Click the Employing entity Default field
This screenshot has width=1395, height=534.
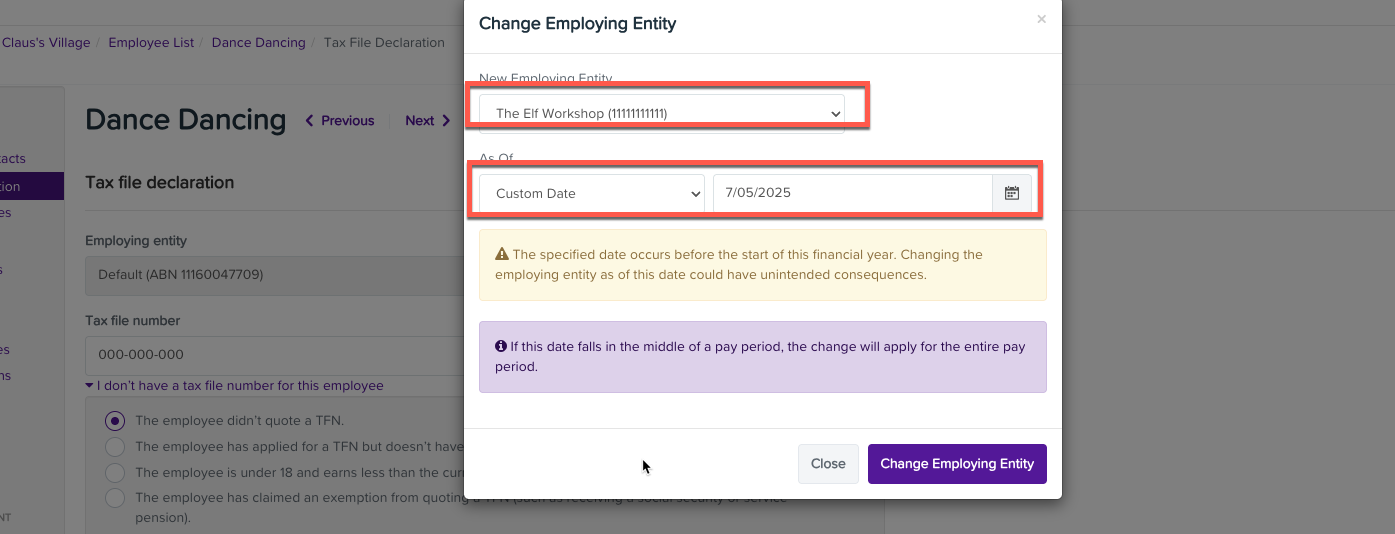coord(270,274)
